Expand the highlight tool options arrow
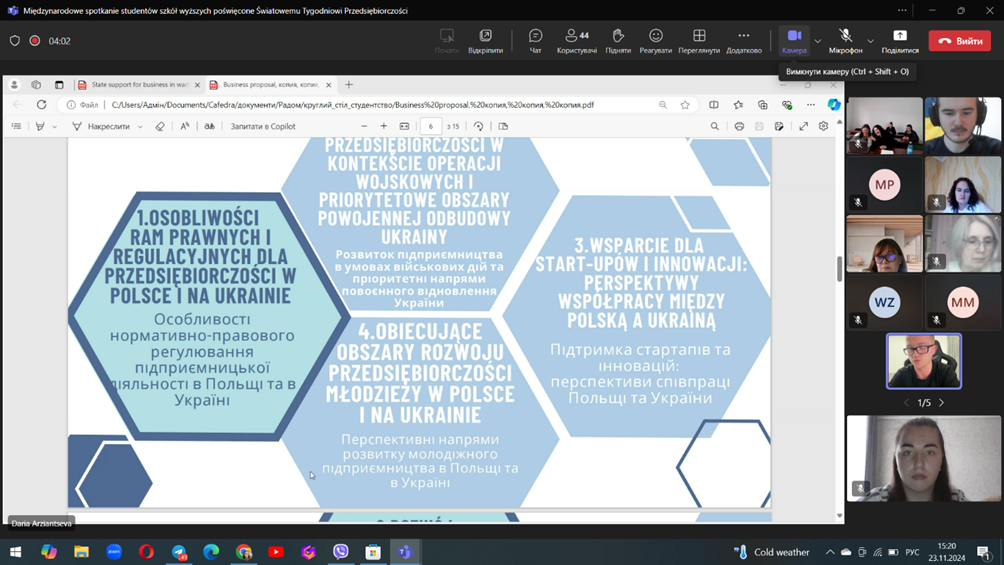The height and width of the screenshot is (565, 1004). point(54,127)
